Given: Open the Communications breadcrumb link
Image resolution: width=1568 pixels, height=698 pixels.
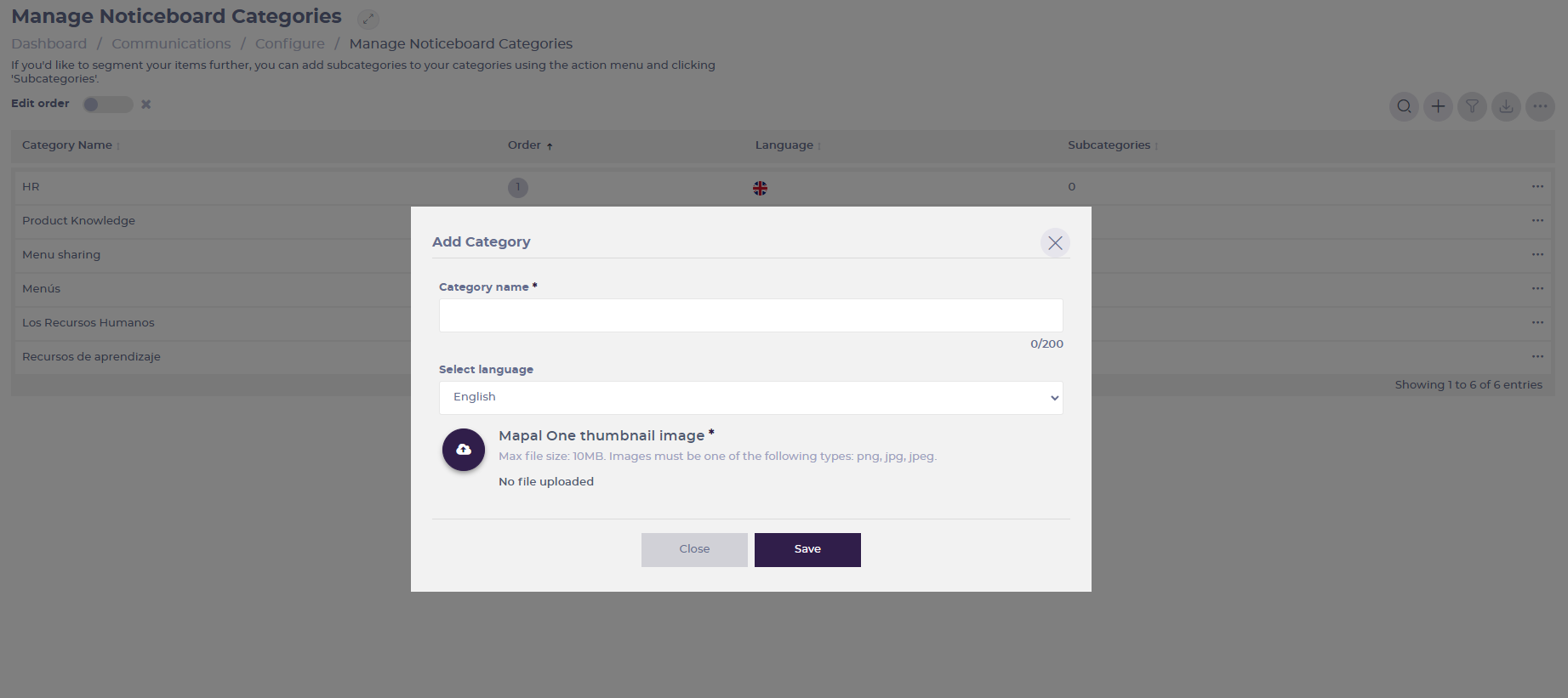Looking at the screenshot, I should 171,43.
